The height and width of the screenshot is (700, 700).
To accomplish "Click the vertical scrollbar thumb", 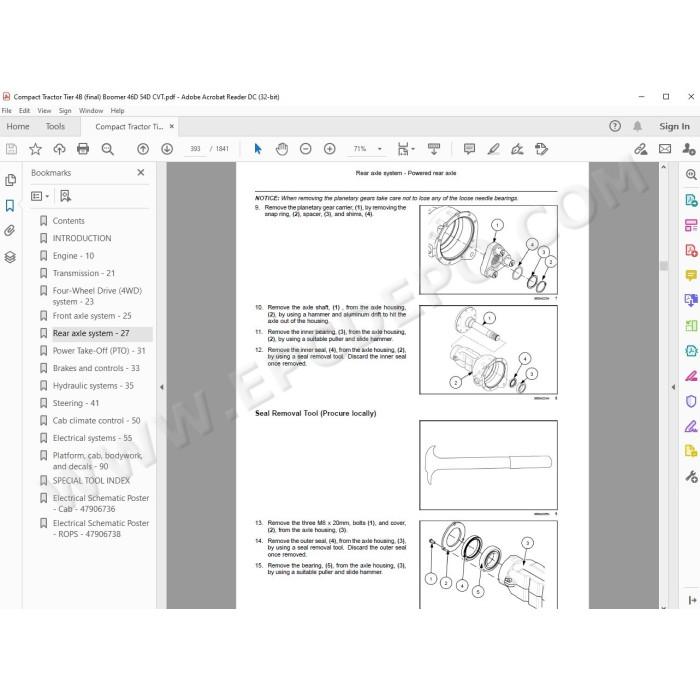I will (664, 265).
